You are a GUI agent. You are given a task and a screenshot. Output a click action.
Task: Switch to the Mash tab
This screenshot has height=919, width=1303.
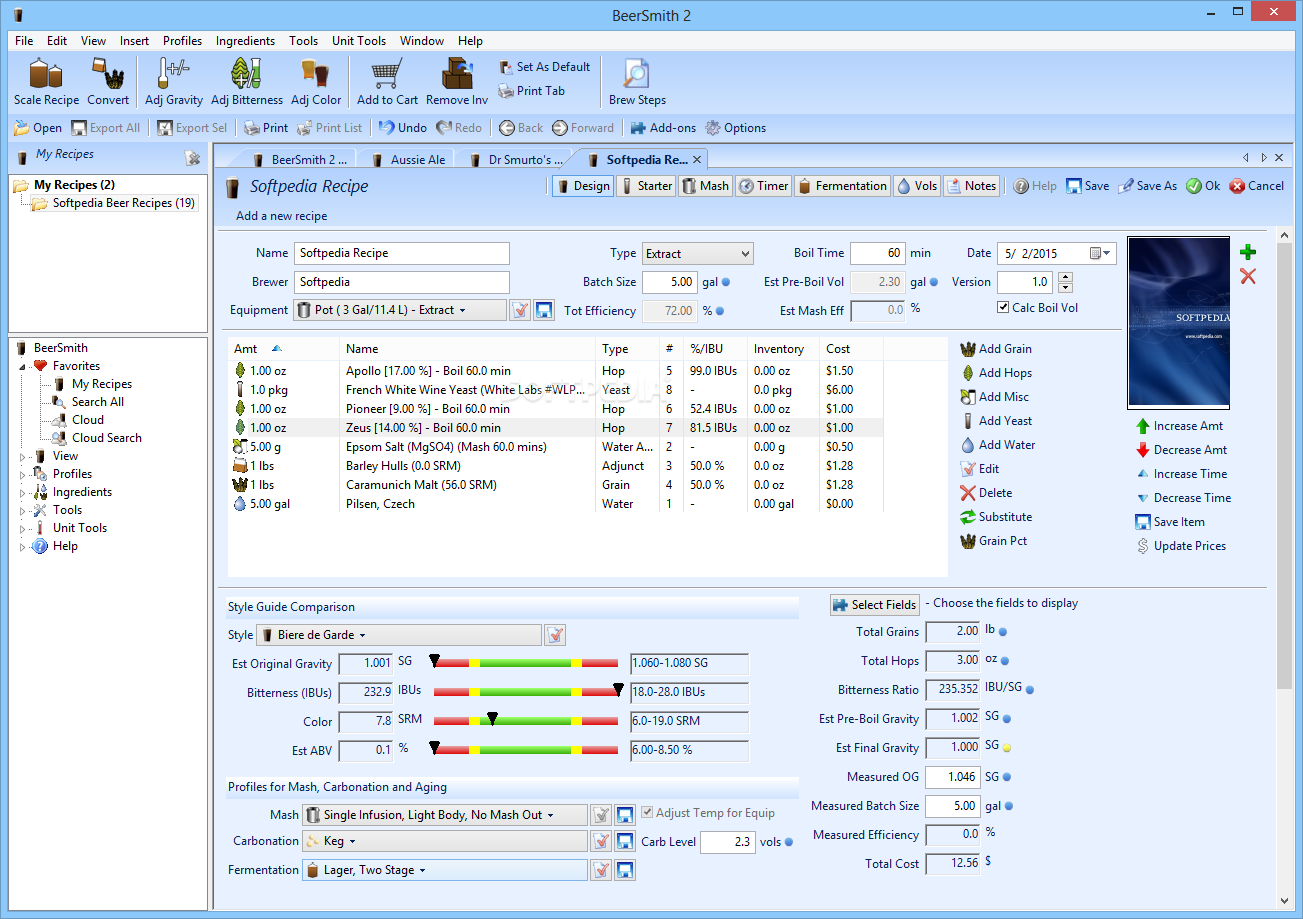[705, 186]
